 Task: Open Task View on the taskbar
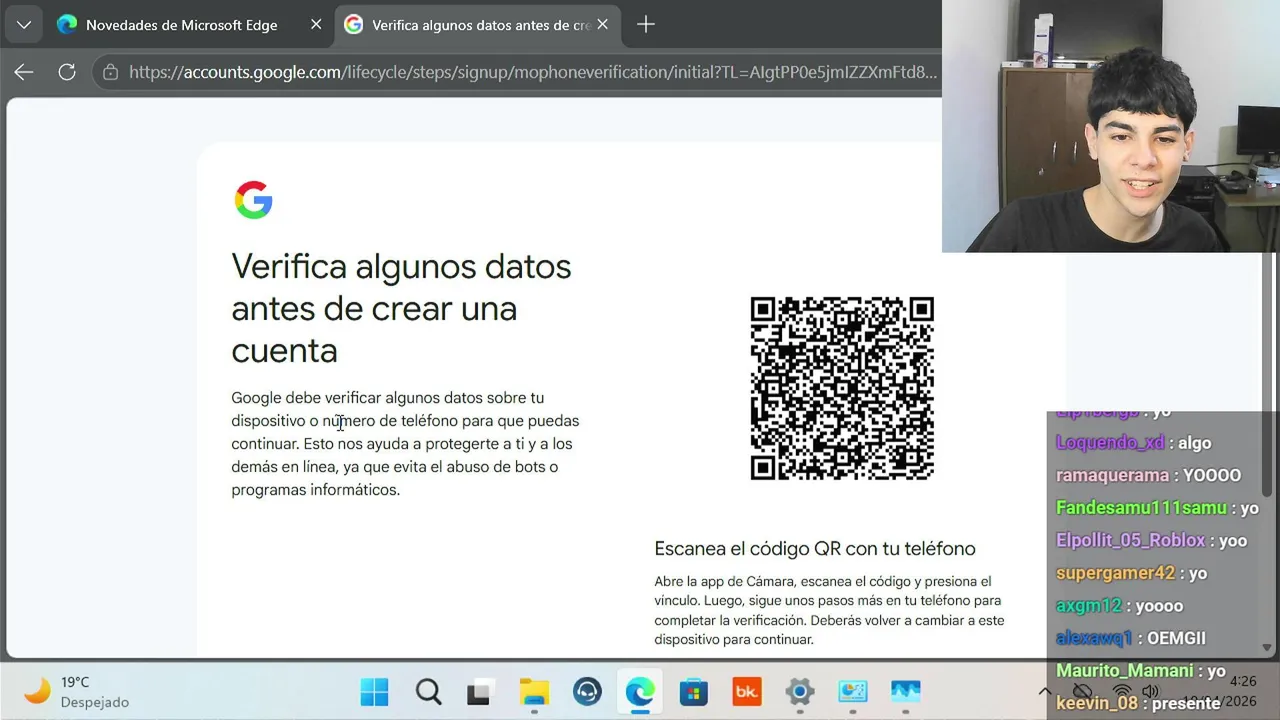pos(481,692)
